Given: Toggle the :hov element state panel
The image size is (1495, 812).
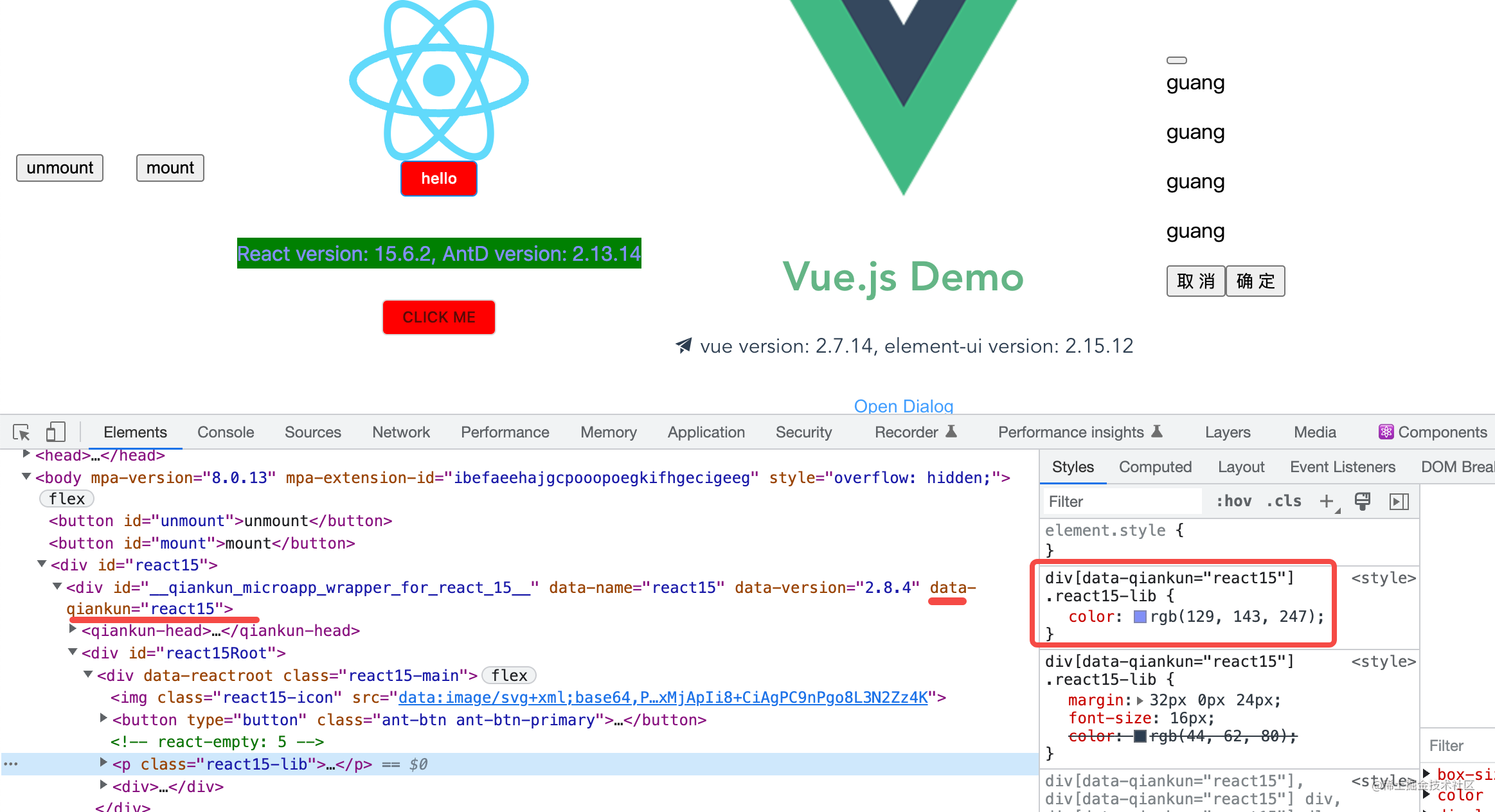Looking at the screenshot, I should 1233,501.
